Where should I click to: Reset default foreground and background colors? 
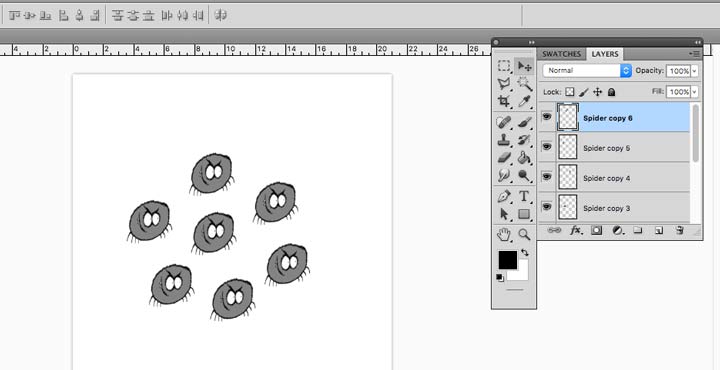pos(500,277)
